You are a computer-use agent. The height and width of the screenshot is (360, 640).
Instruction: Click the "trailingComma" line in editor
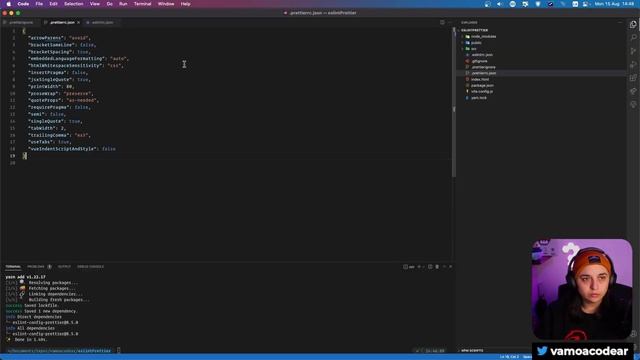pyautogui.click(x=59, y=135)
